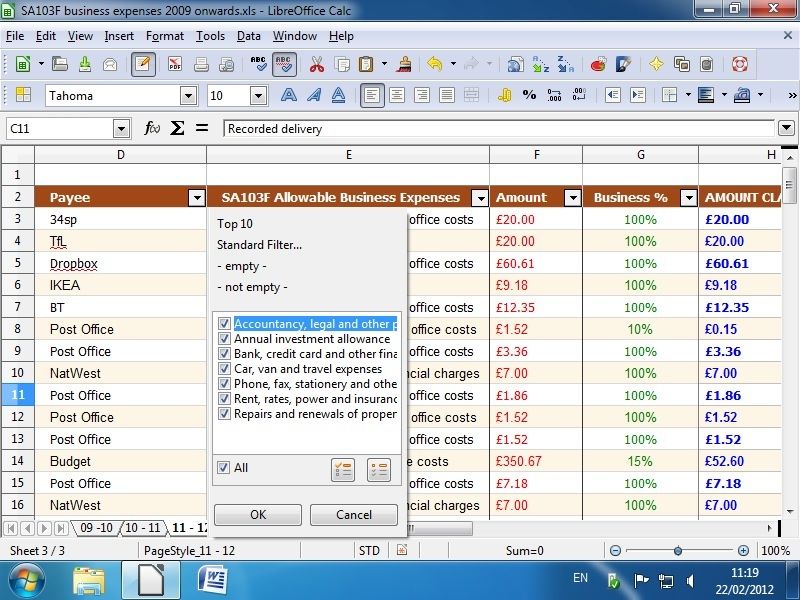This screenshot has width=800, height=600.
Task: Uncheck Phone, fax, stationery filter entry
Action: tap(224, 383)
